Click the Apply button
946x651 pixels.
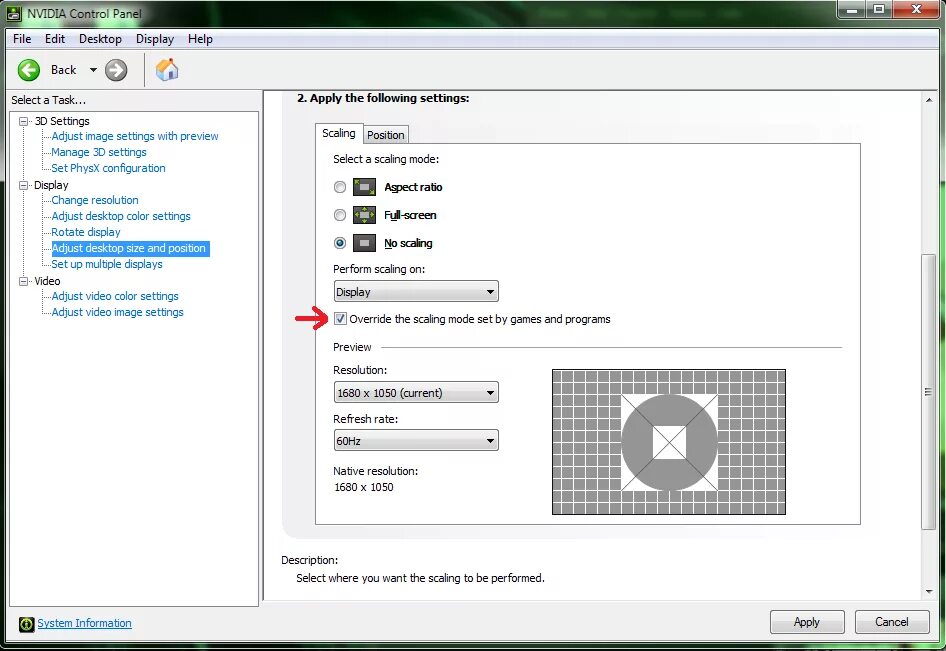pos(807,622)
